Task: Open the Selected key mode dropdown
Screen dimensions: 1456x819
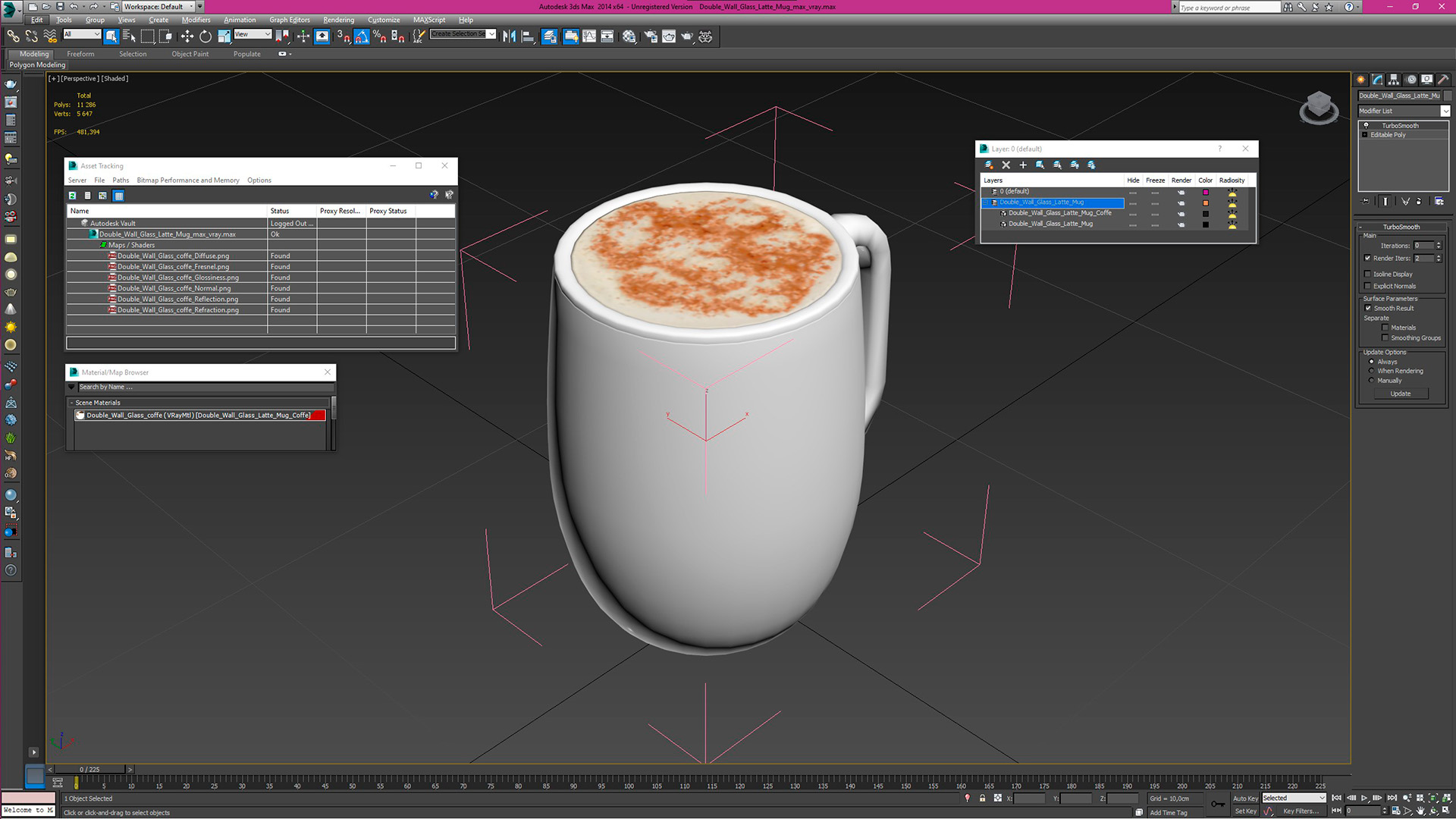Action: tap(1294, 798)
